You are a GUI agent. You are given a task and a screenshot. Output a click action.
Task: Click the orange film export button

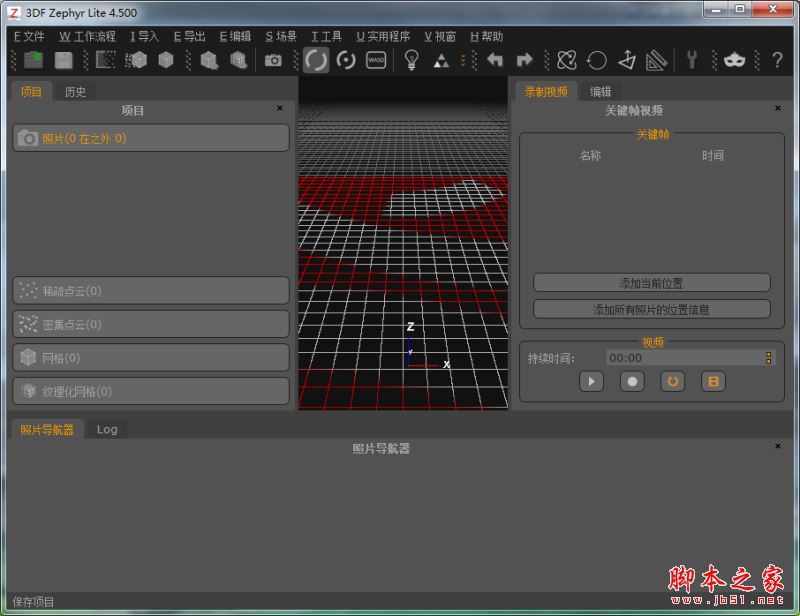pos(713,381)
